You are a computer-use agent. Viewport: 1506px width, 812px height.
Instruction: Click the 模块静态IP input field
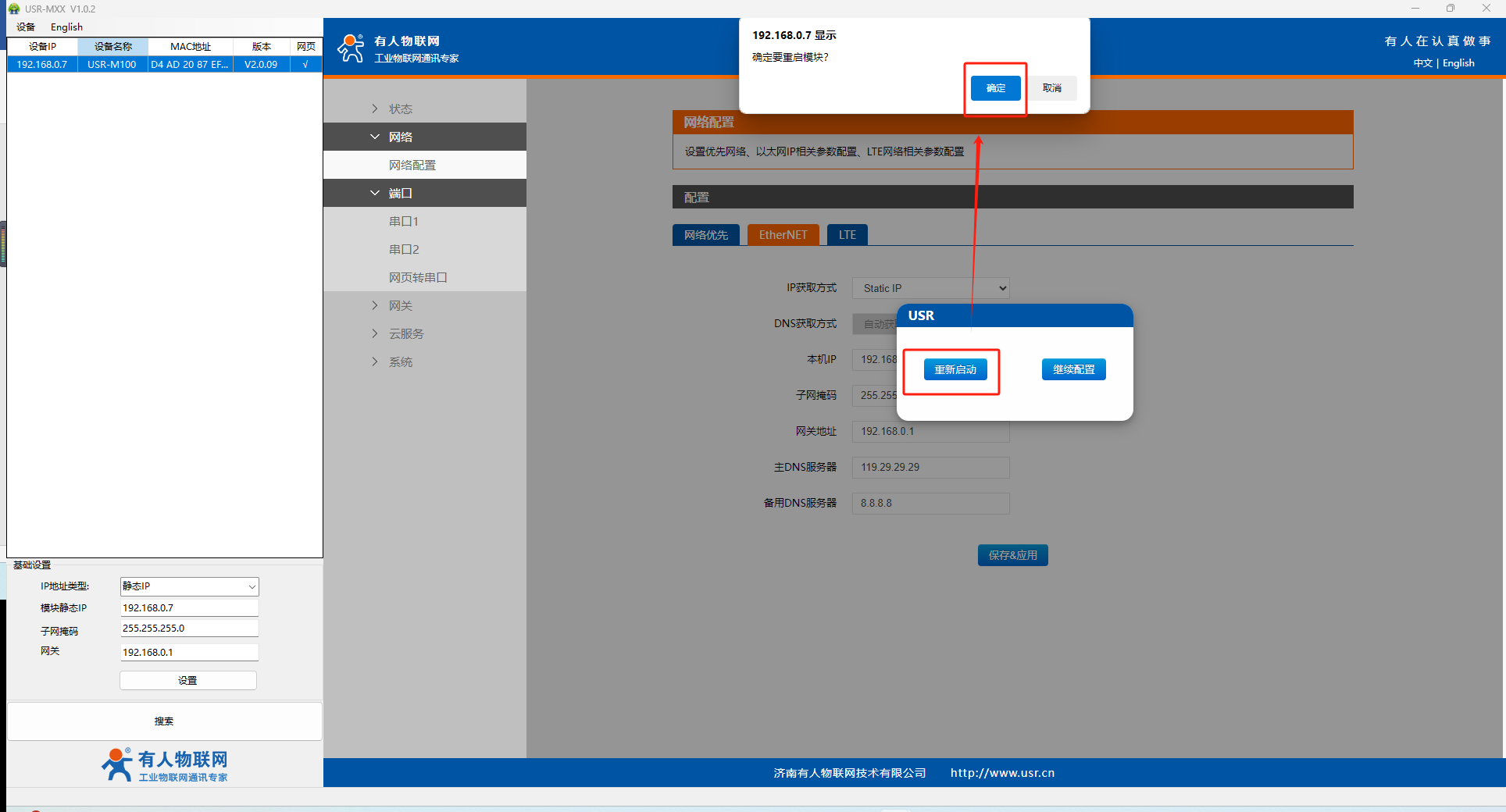click(x=189, y=607)
